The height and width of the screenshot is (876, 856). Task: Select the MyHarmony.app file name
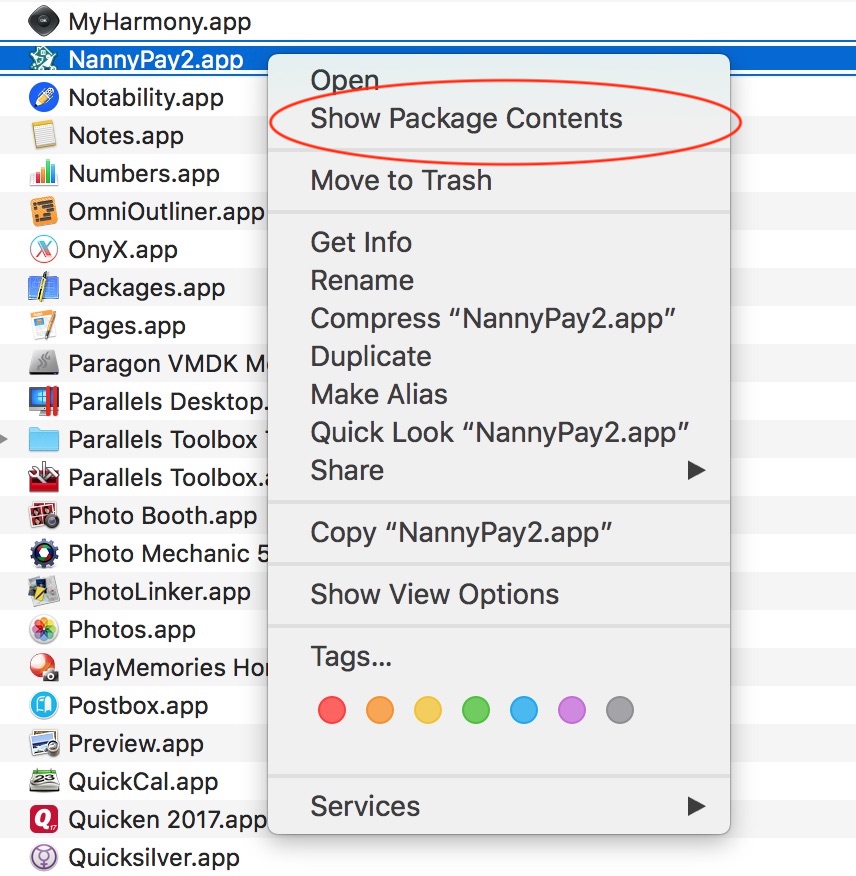[x=160, y=22]
